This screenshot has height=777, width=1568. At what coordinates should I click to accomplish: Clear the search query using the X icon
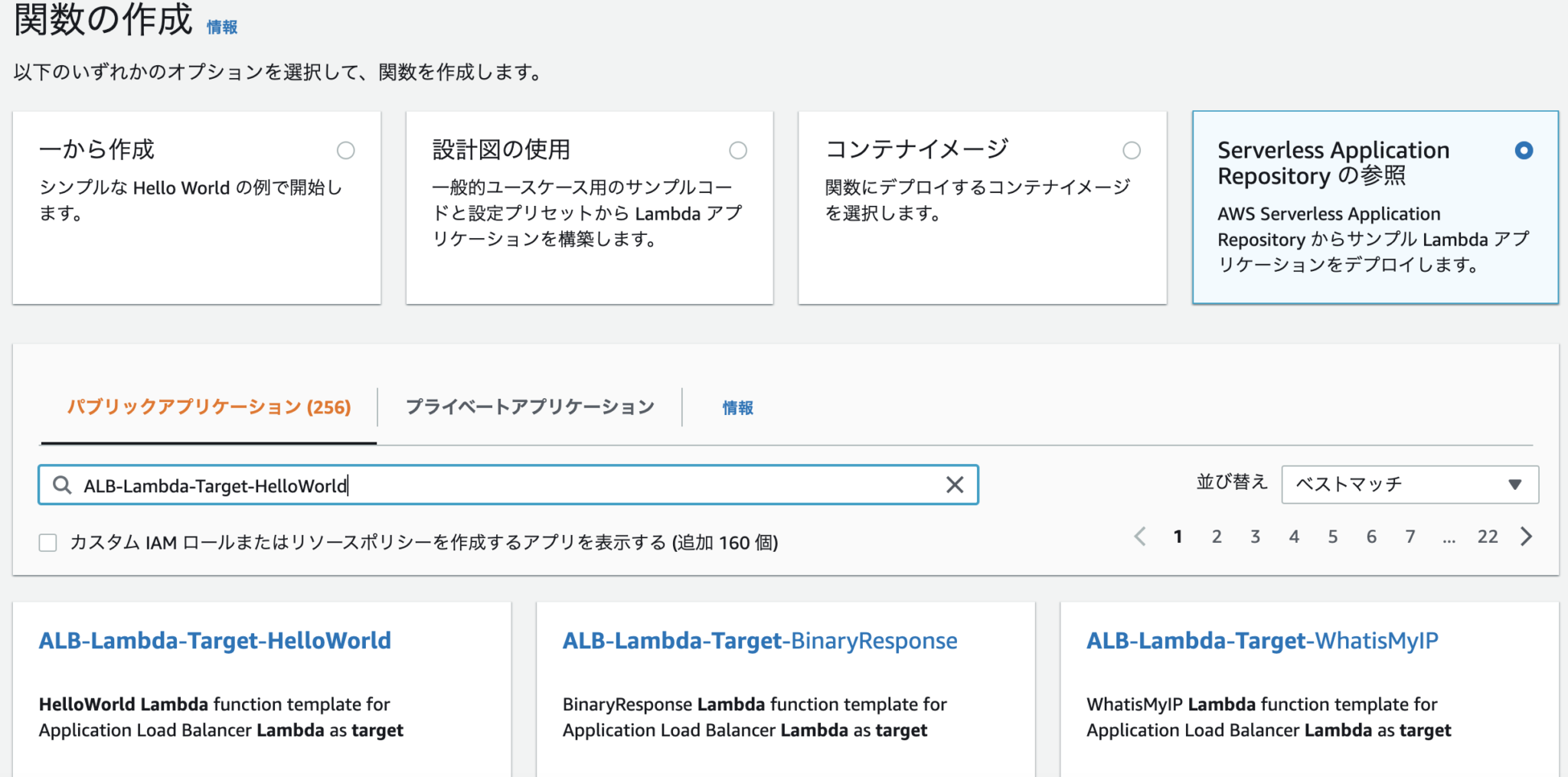[x=954, y=485]
